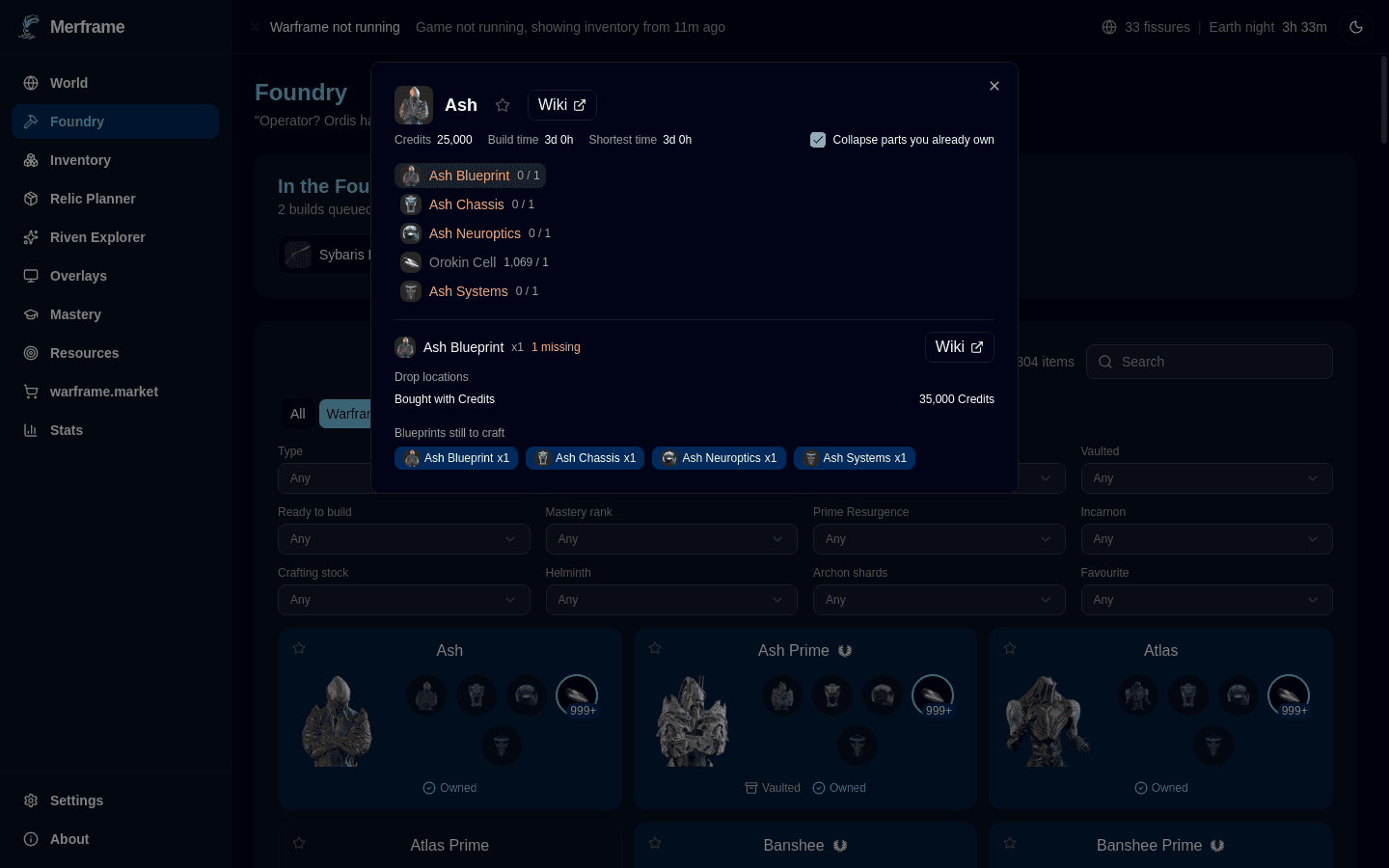Viewport: 1389px width, 868px height.
Task: Select Foundry in the sidebar
Action: [115, 122]
